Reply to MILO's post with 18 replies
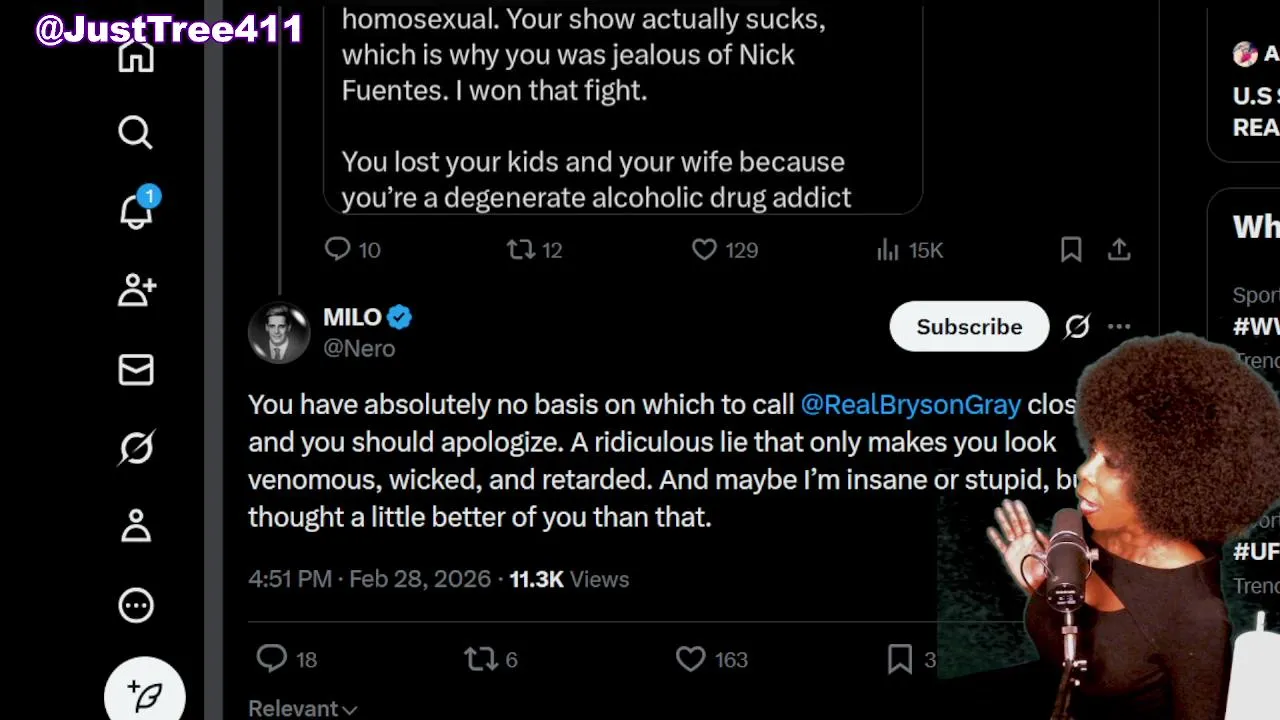The width and height of the screenshot is (1280, 720). (x=272, y=659)
